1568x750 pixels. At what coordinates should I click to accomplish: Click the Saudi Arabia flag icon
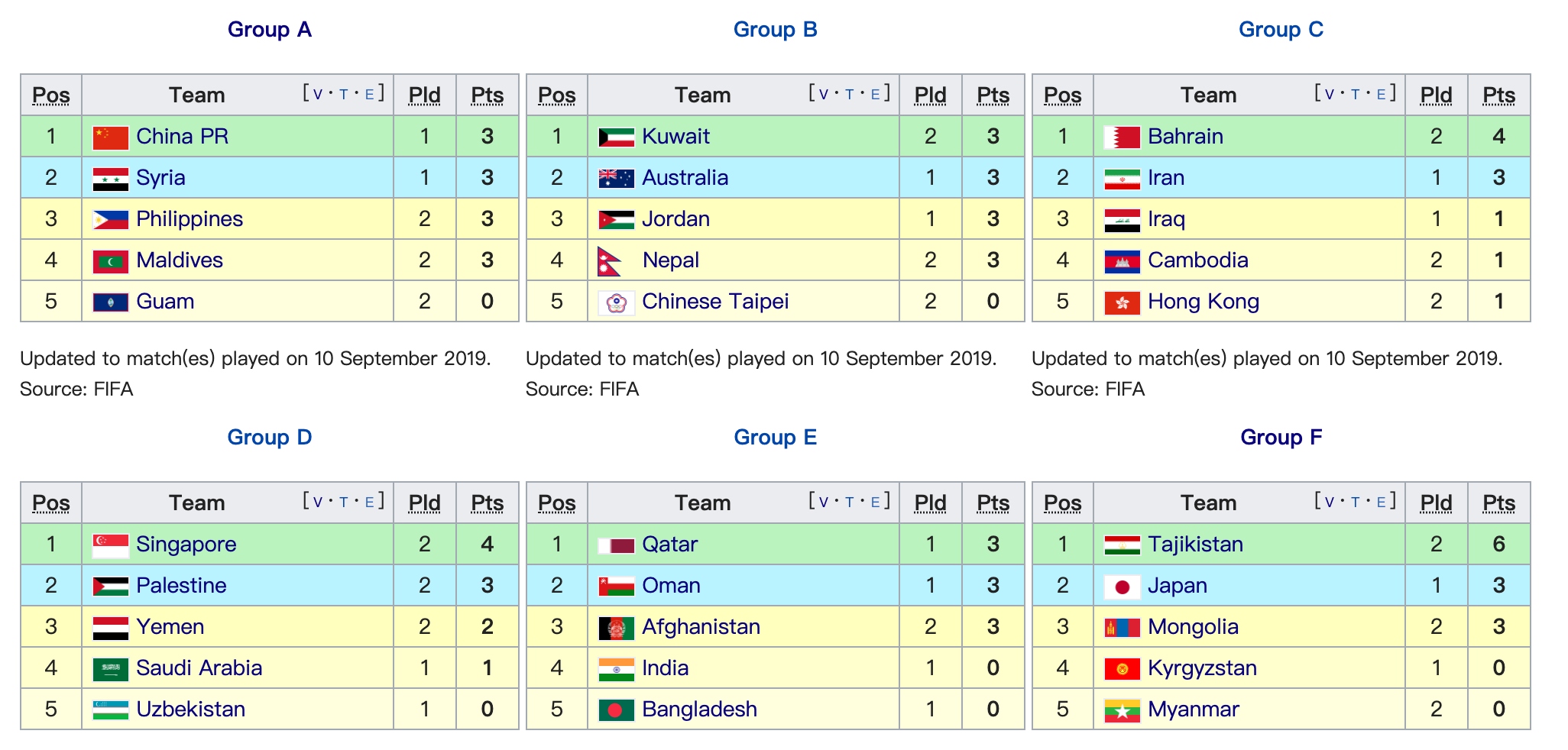[x=110, y=669]
